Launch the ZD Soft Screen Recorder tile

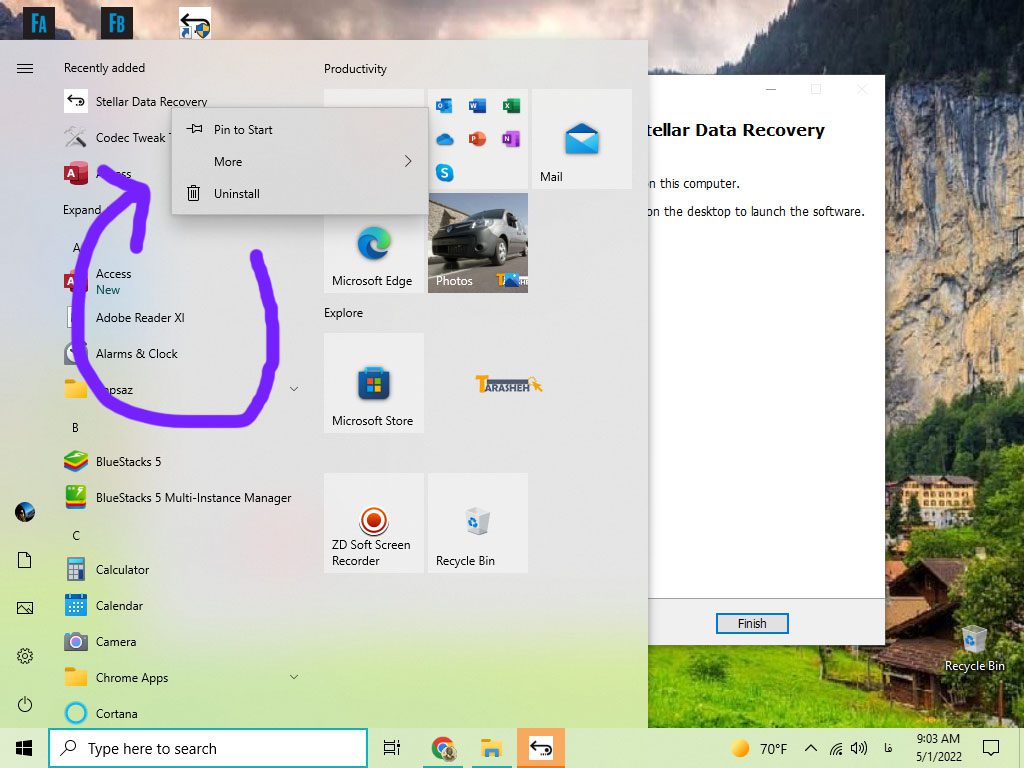(374, 522)
